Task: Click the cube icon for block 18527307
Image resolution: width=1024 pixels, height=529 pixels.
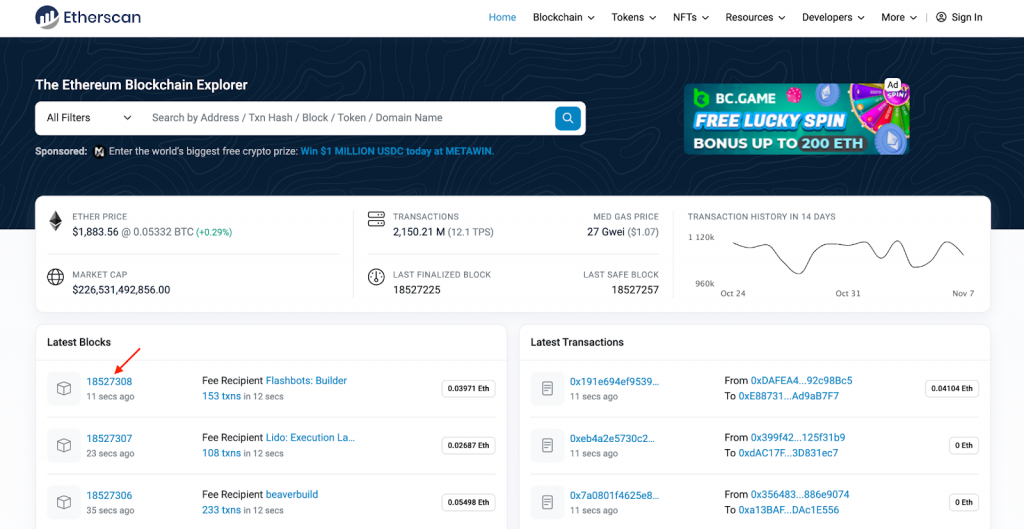Action: (x=64, y=445)
